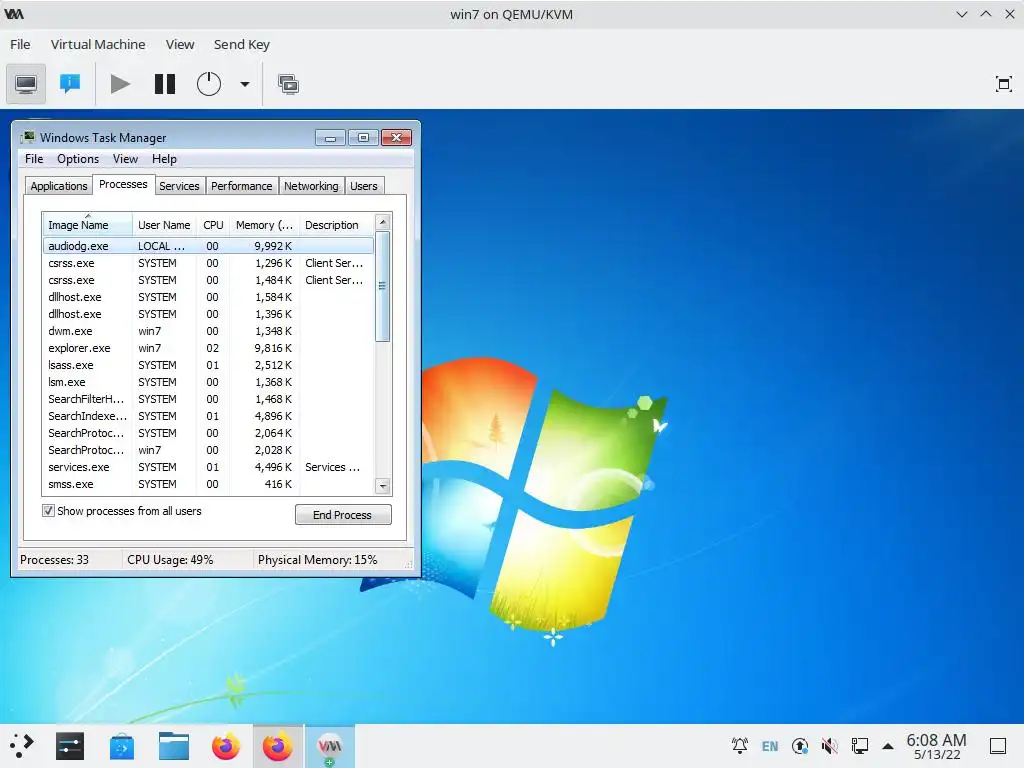The height and width of the screenshot is (768, 1024).
Task: Switch to the Applications tab
Action: point(59,186)
